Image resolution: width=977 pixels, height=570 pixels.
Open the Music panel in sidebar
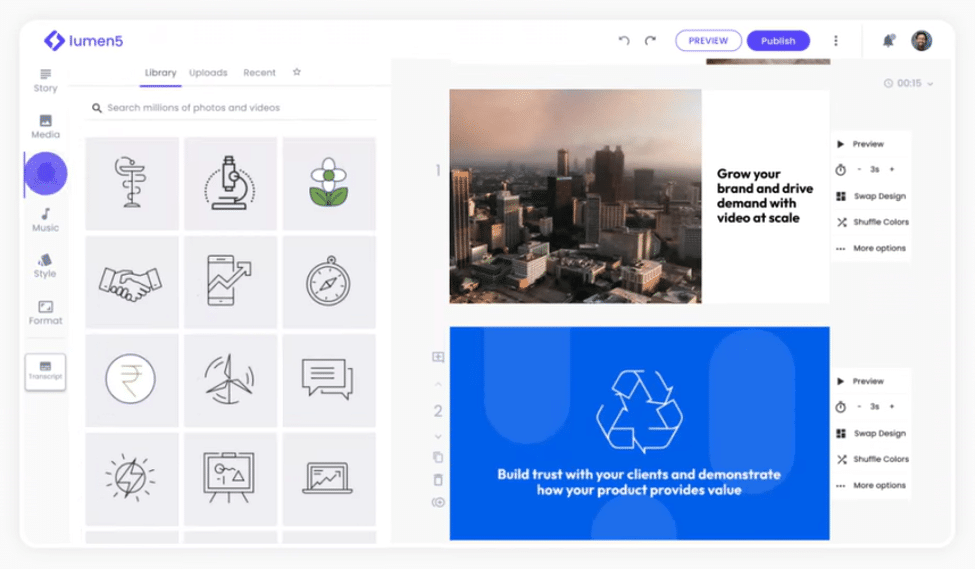tap(45, 221)
